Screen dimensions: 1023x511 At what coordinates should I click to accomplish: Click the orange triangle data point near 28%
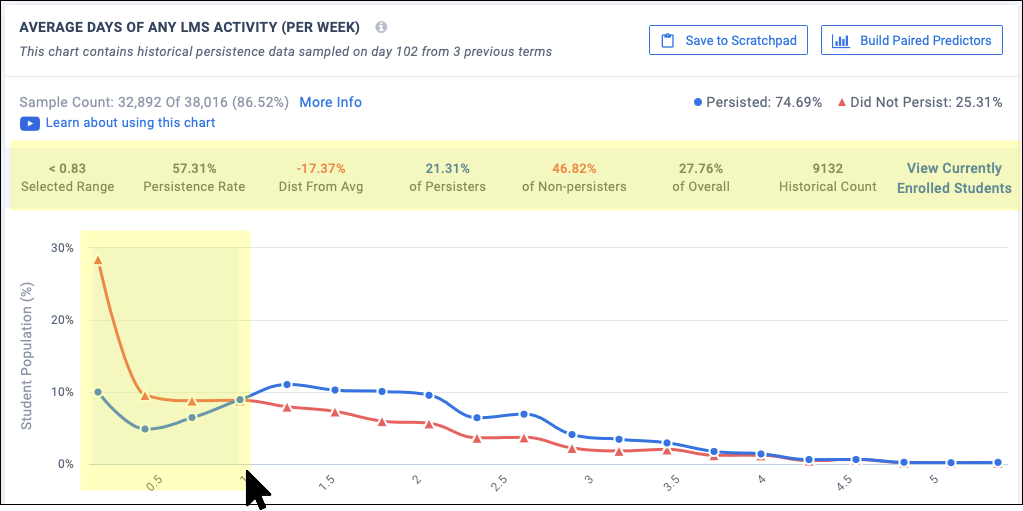click(98, 260)
